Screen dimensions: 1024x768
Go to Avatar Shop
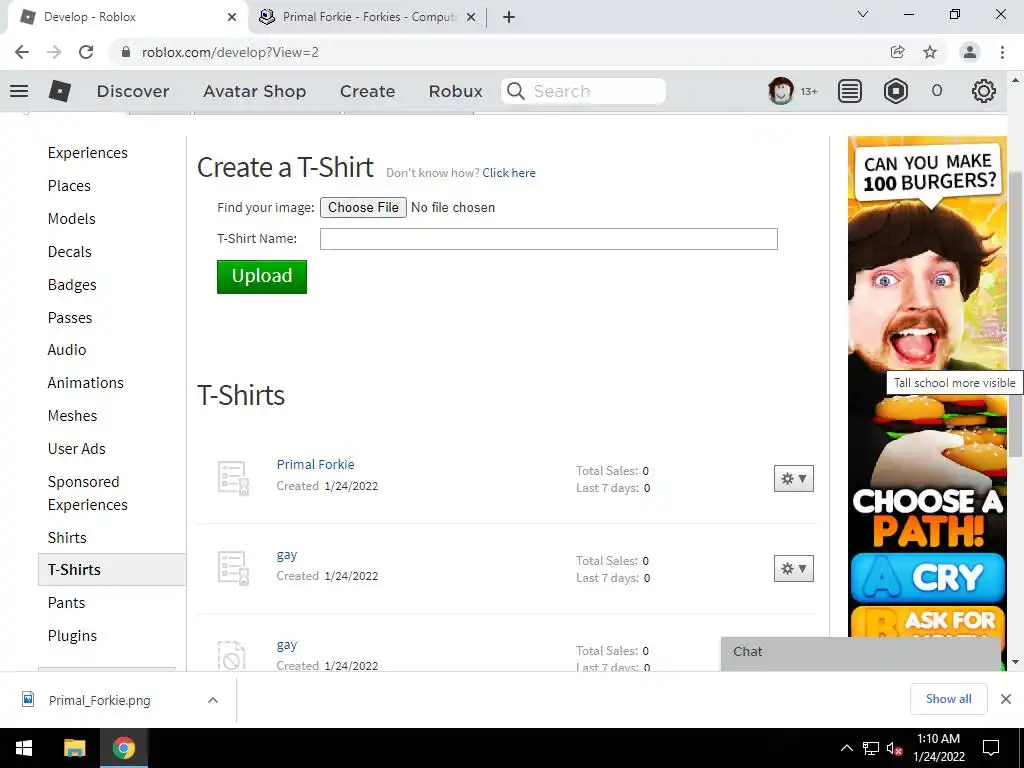(255, 91)
